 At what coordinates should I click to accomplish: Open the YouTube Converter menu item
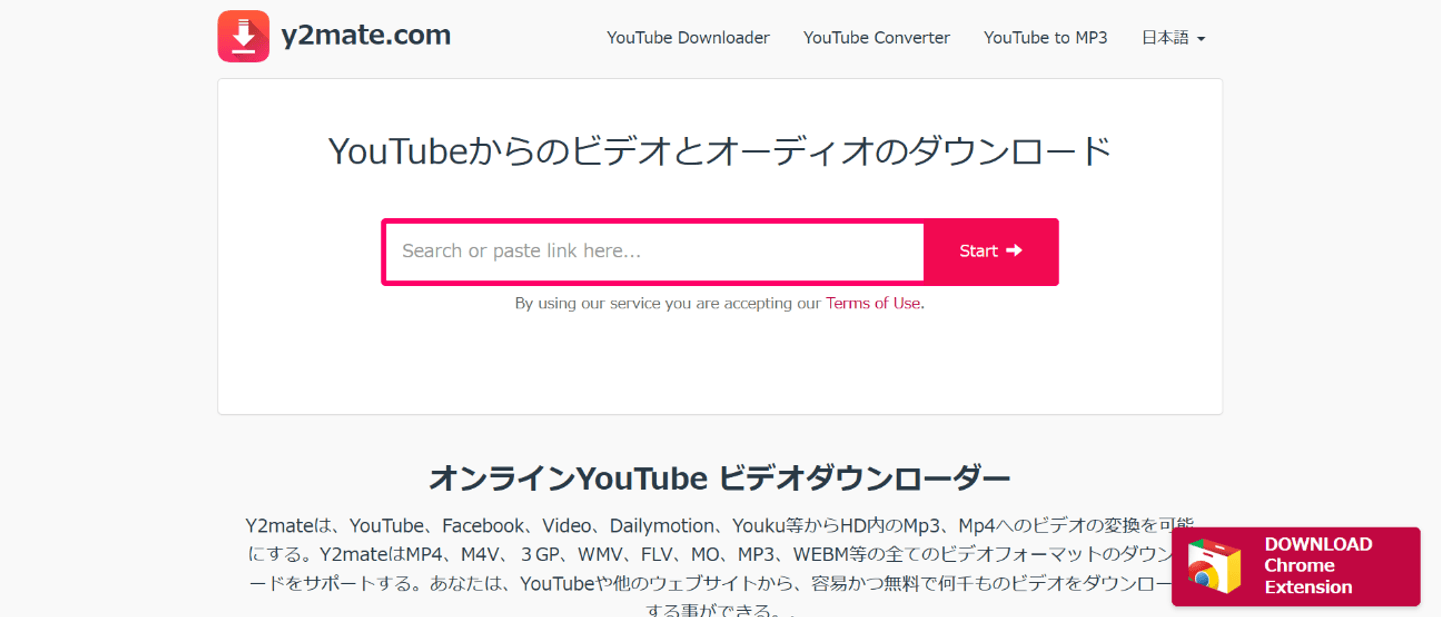pos(877,38)
